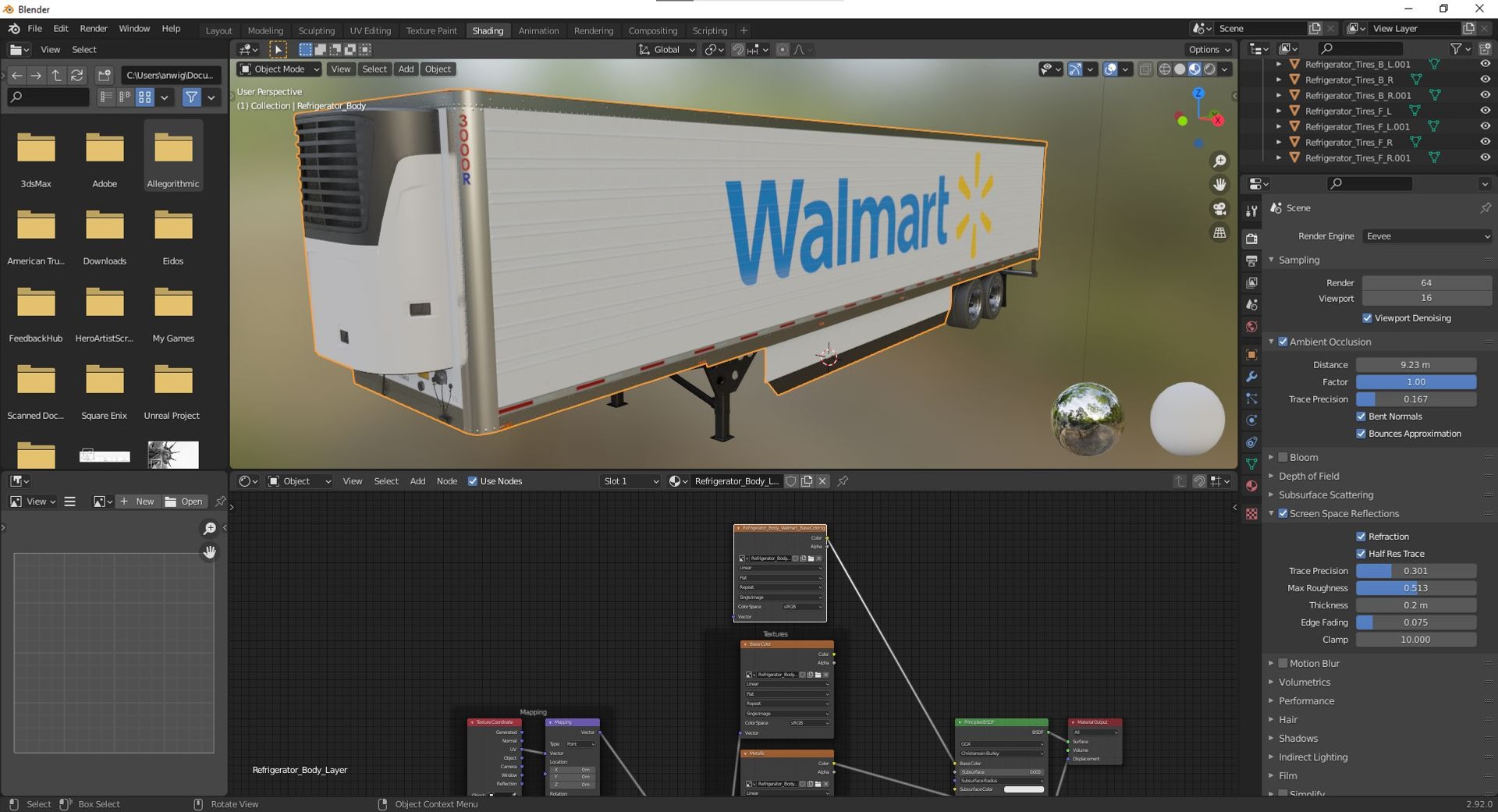Pin the node editor material

click(843, 481)
